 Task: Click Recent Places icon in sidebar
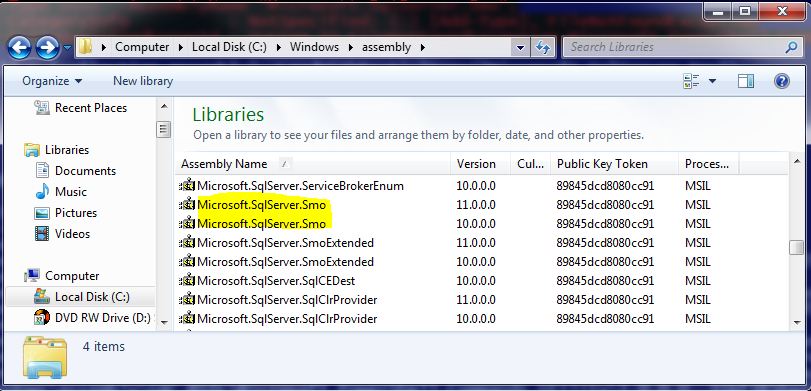[x=42, y=107]
